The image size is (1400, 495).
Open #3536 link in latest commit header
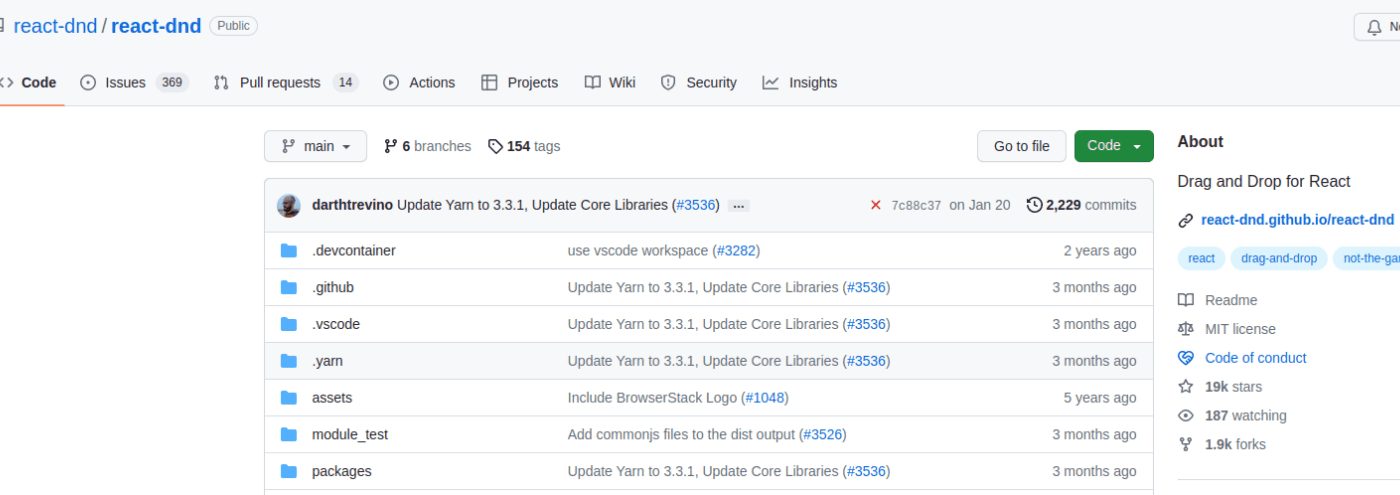(x=697, y=205)
